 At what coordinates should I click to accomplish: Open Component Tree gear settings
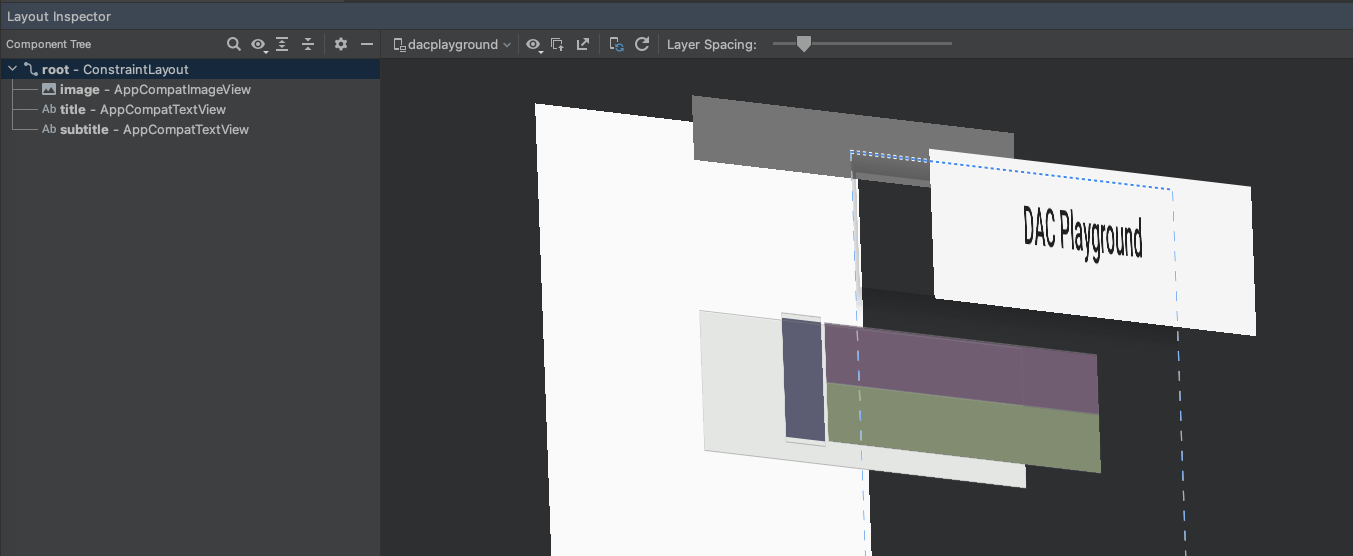coord(341,44)
